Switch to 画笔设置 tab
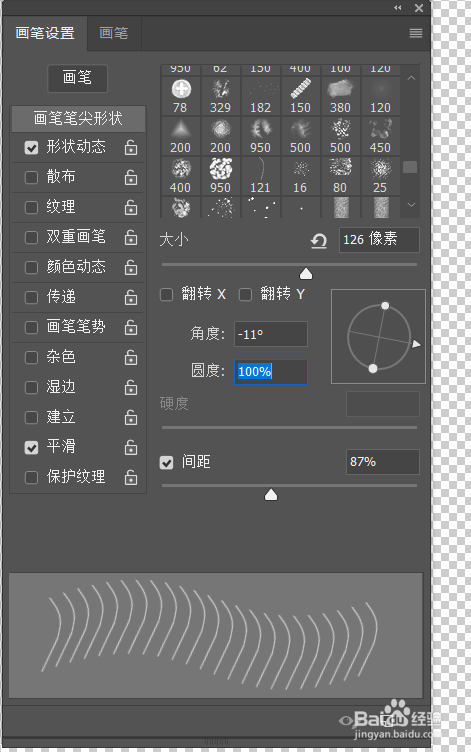This screenshot has width=471, height=752. (45, 33)
